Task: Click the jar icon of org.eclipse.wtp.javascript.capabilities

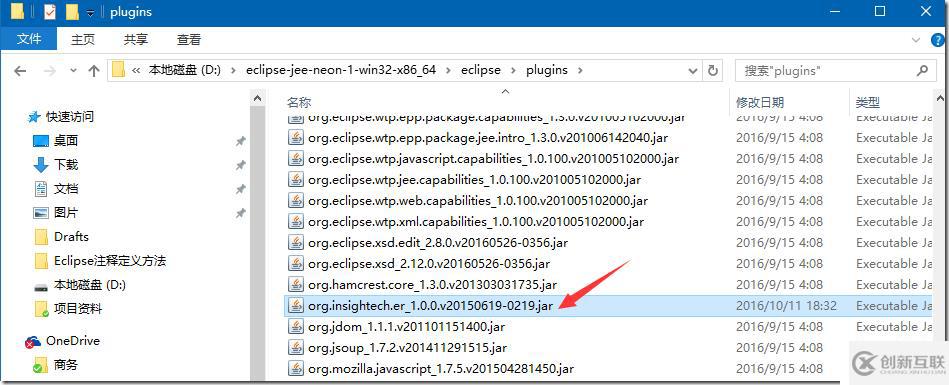Action: click(295, 159)
